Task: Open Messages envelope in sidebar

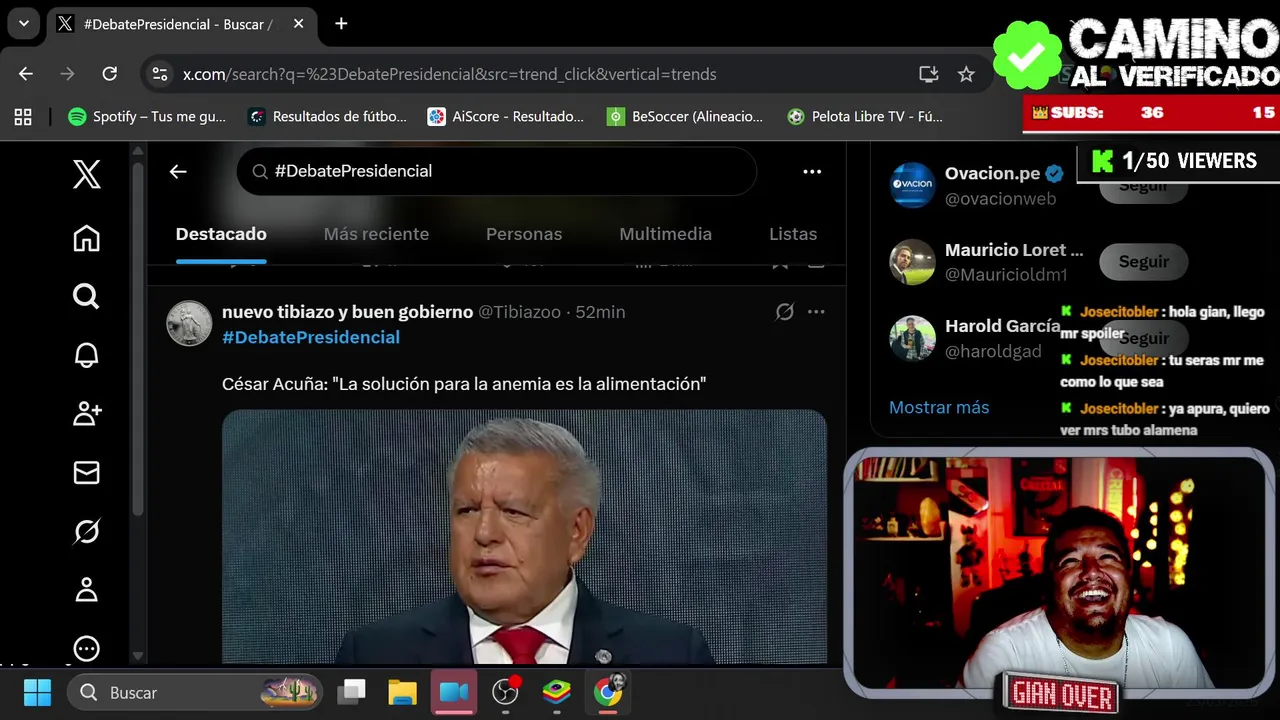Action: coord(87,472)
